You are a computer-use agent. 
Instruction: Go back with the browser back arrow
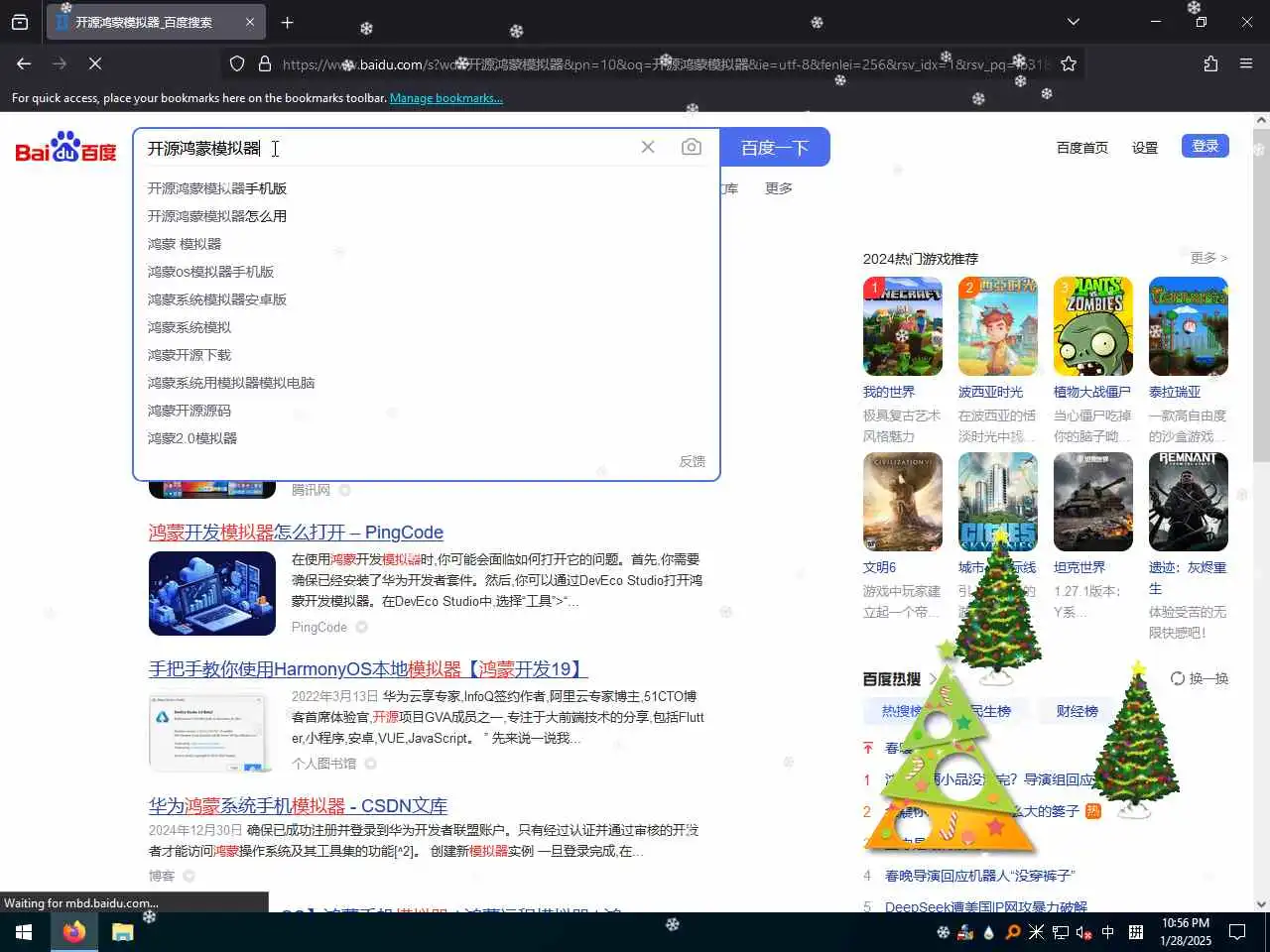point(24,63)
